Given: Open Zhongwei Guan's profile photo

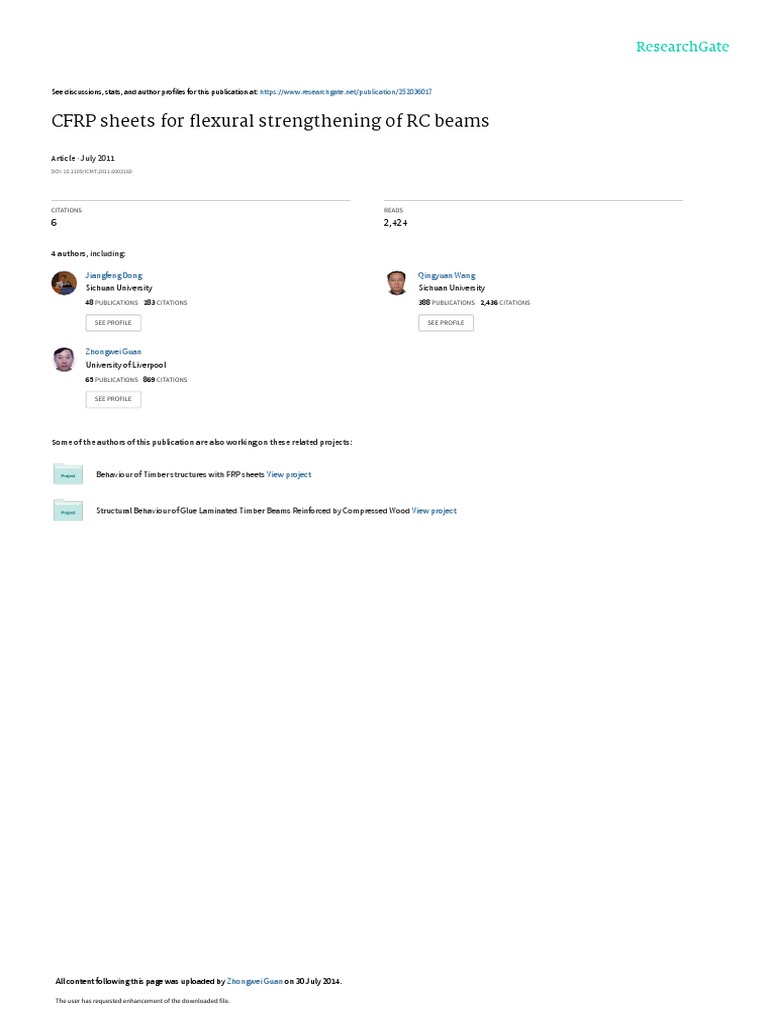Looking at the screenshot, I should point(64,359).
